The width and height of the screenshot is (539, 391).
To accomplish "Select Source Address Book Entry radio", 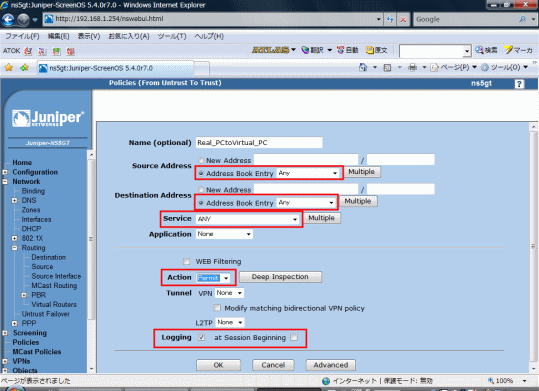I will click(201, 173).
